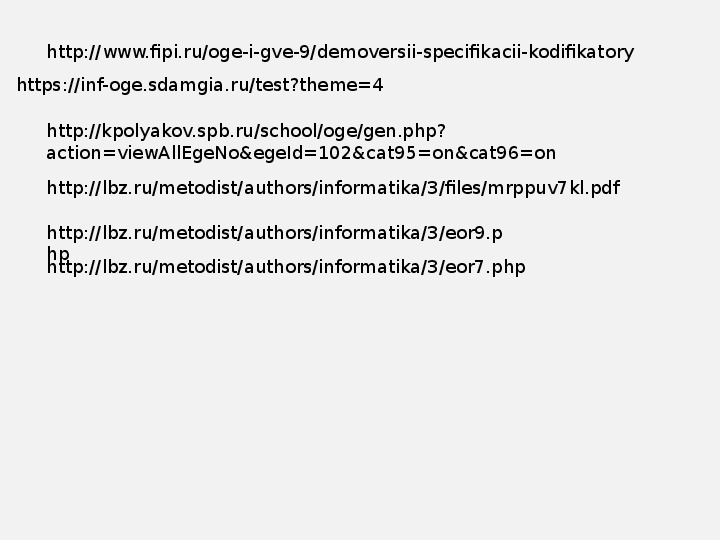Open the lbz.ru mrppuv7kl.pdf file link

333,188
